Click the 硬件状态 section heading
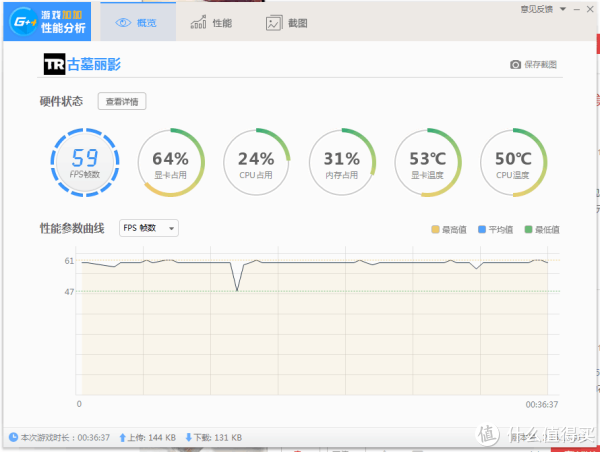Screen dimensions: 600x452 (61, 101)
